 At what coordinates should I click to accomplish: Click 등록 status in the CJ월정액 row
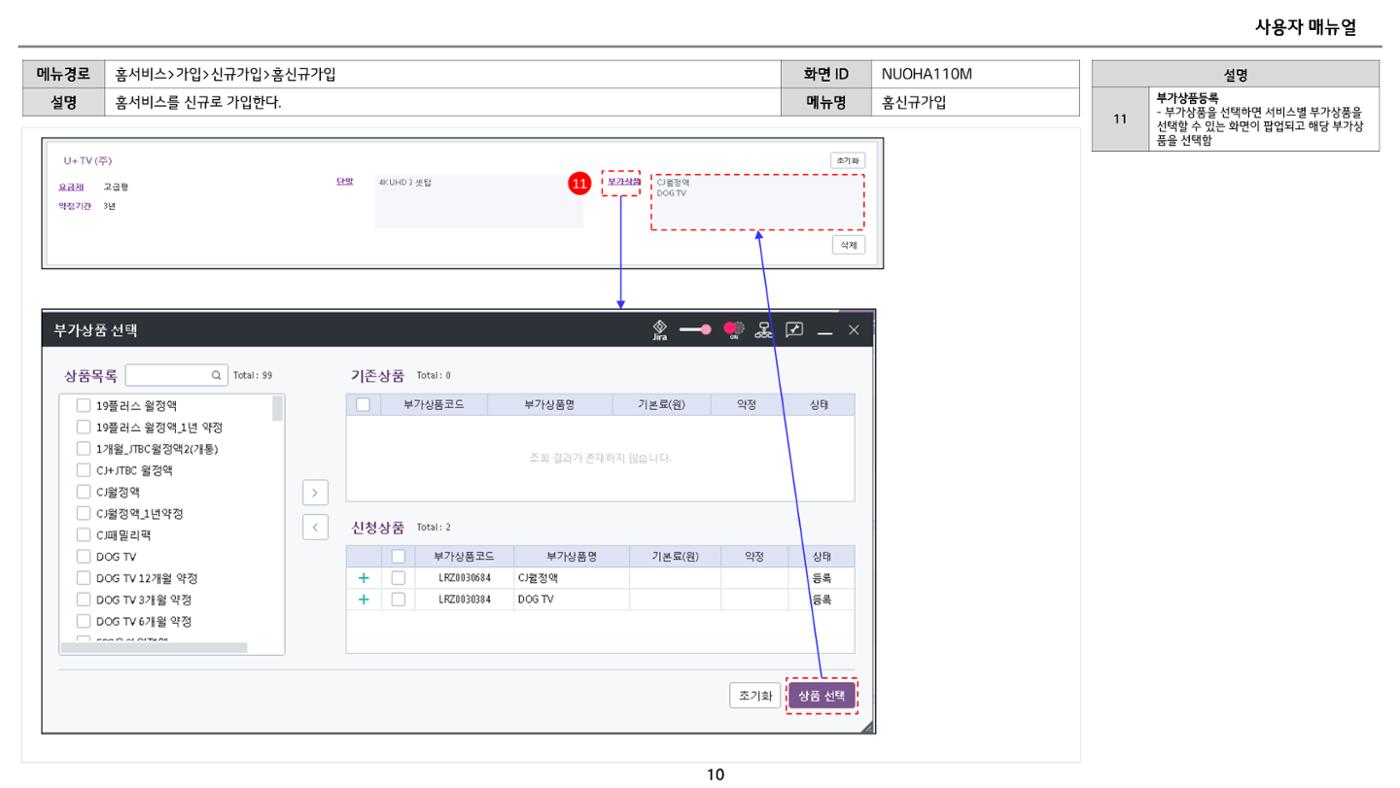click(x=821, y=577)
